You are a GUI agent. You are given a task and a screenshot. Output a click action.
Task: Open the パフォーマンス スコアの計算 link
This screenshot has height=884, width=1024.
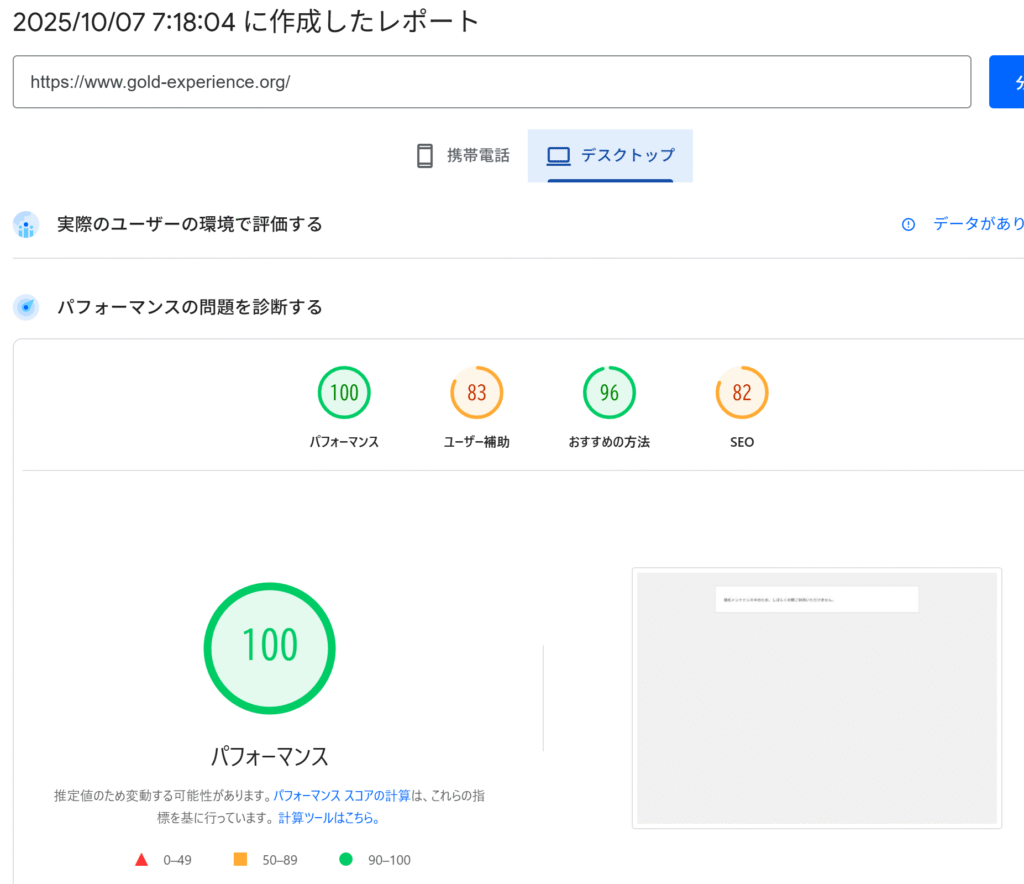(342, 796)
